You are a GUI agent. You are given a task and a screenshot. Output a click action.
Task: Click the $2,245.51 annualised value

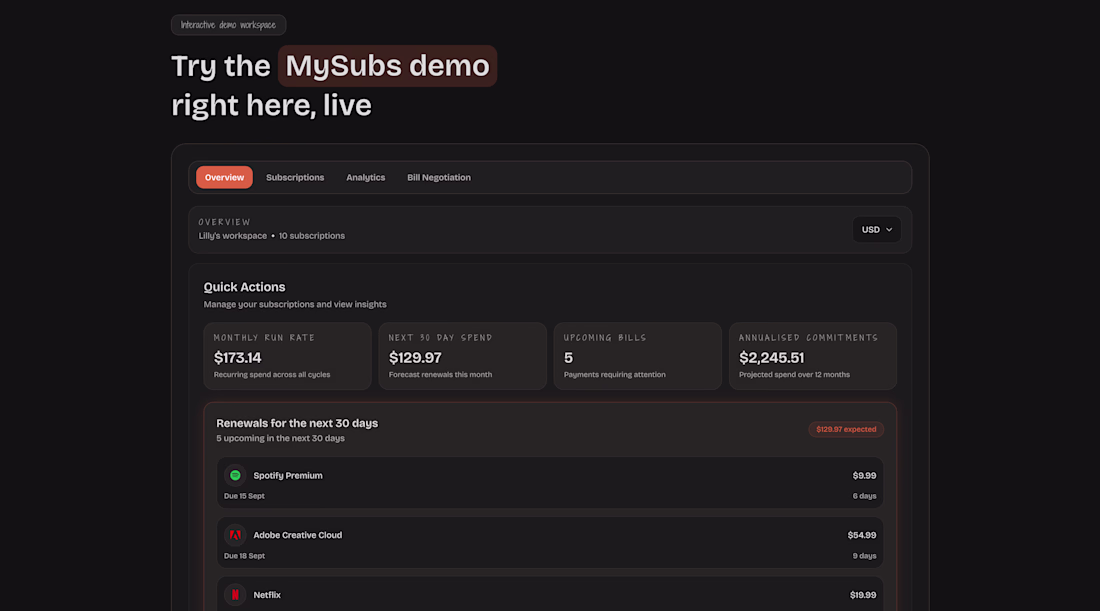(x=771, y=358)
